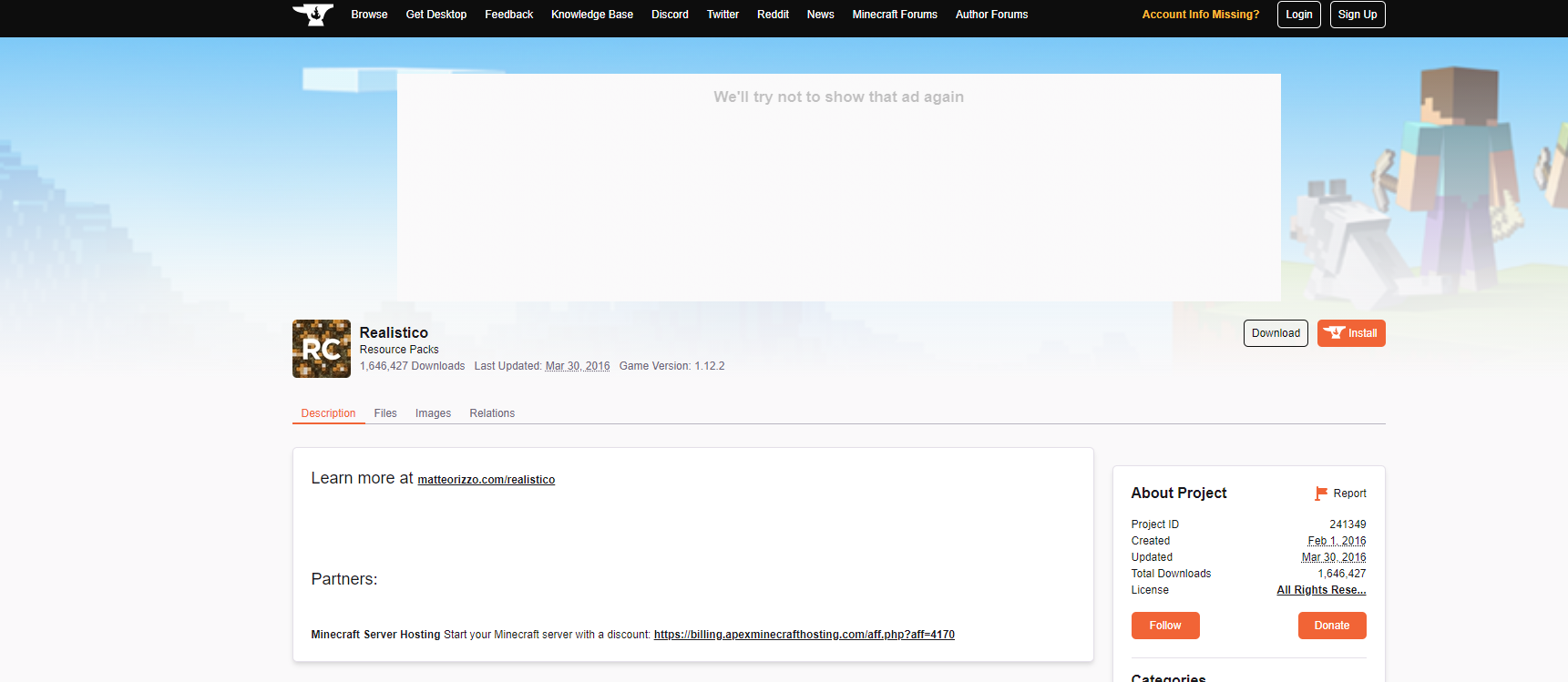This screenshot has width=1568, height=682.
Task: Click the orange Report flag icon
Action: tap(1321, 494)
